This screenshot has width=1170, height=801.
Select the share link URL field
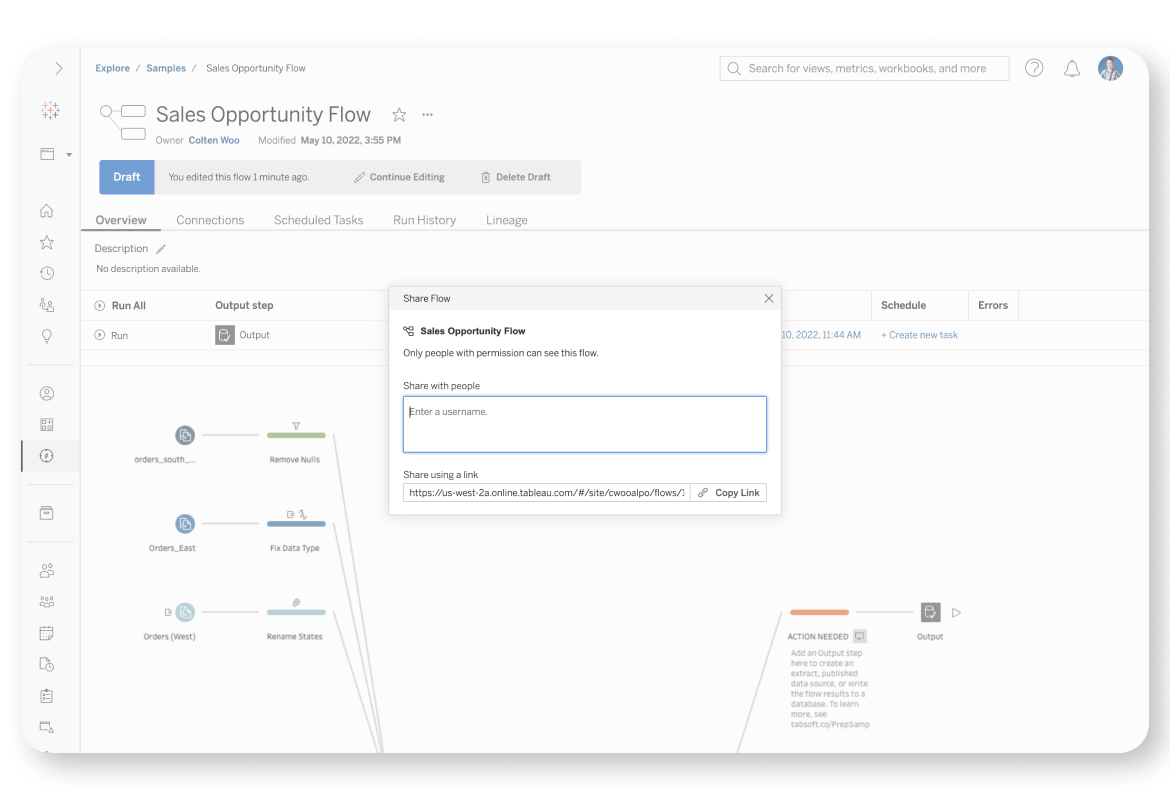[x=546, y=493]
